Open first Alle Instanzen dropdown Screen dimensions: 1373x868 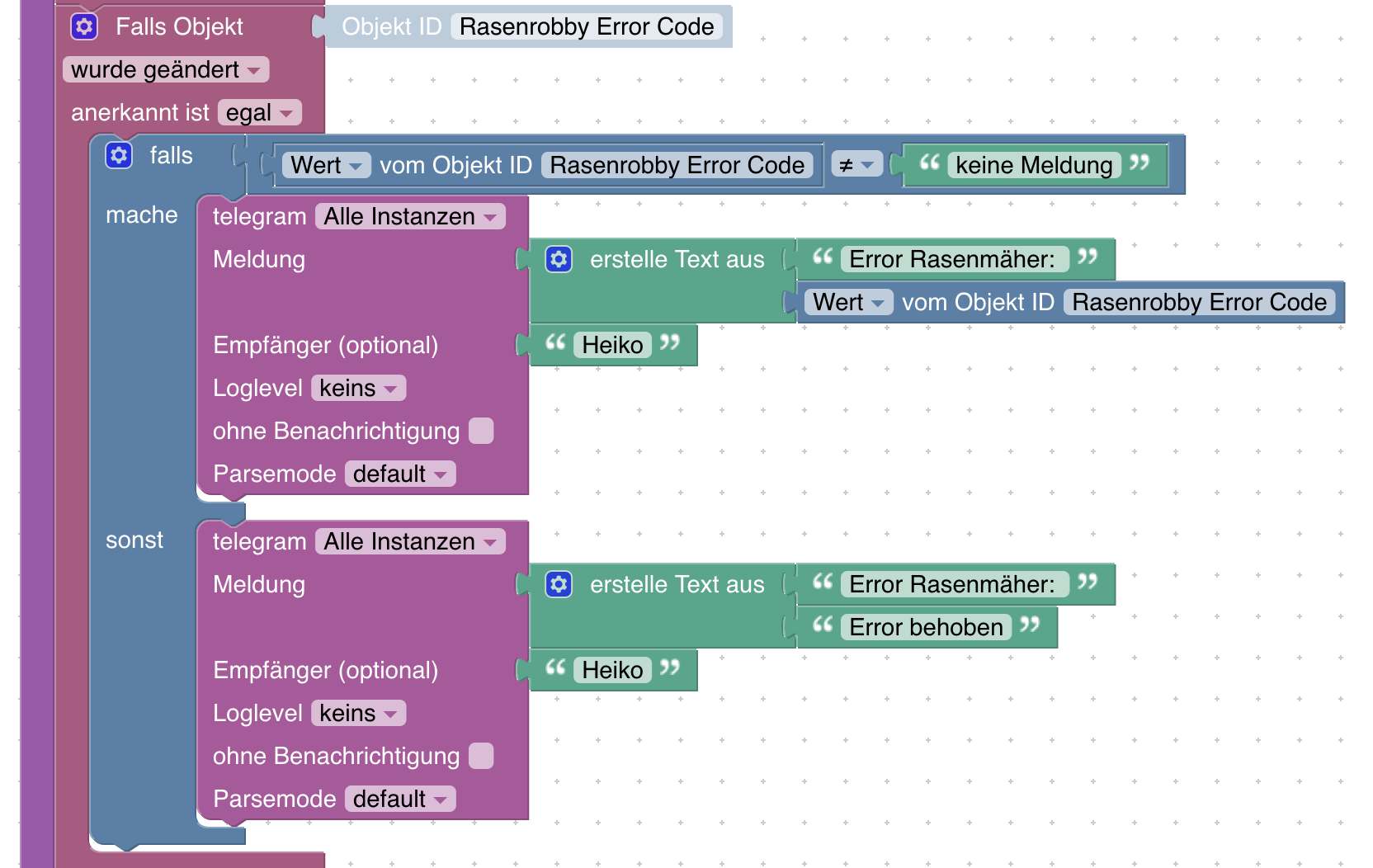pyautogui.click(x=409, y=216)
